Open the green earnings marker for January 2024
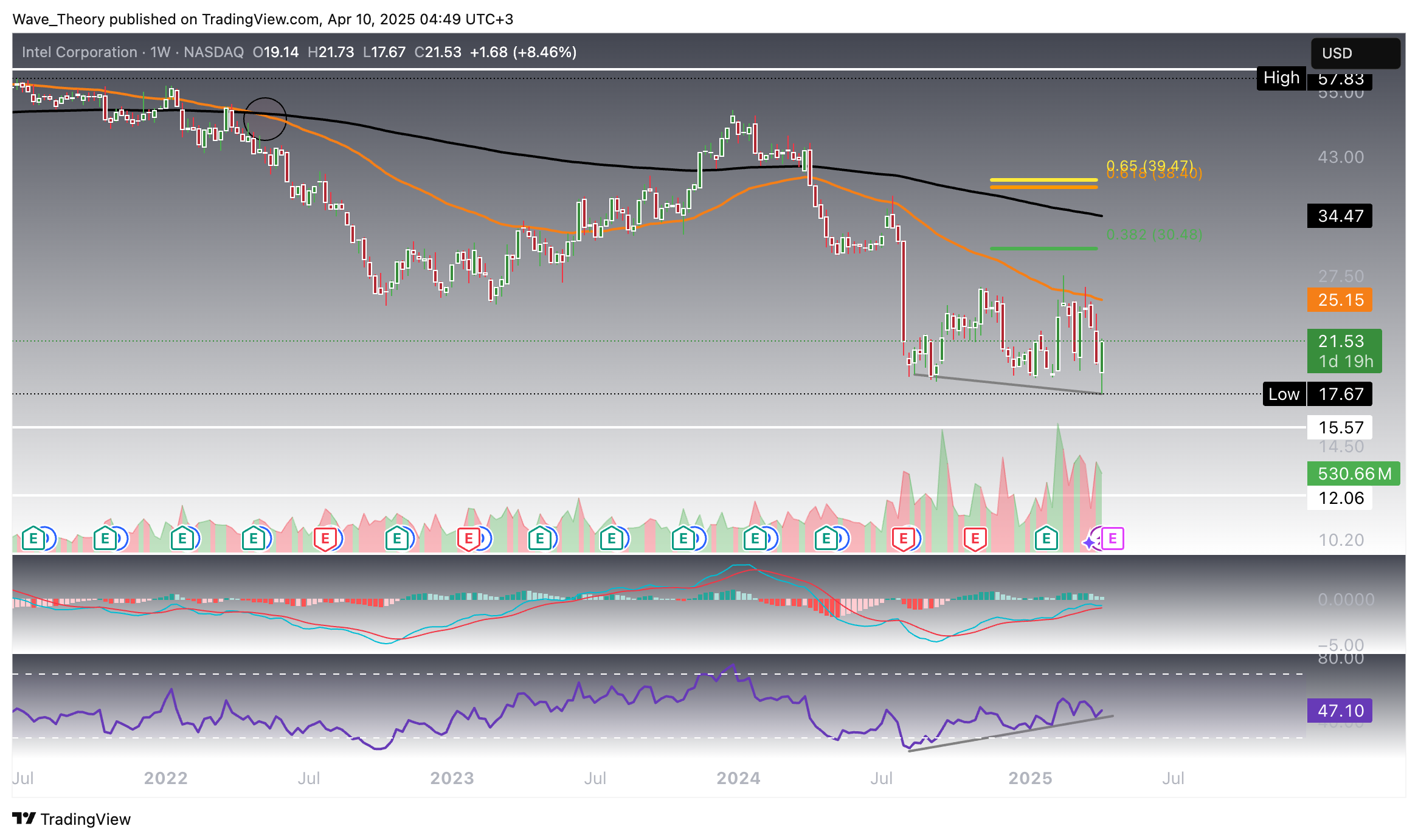This screenshot has height=840, width=1418. tap(755, 539)
